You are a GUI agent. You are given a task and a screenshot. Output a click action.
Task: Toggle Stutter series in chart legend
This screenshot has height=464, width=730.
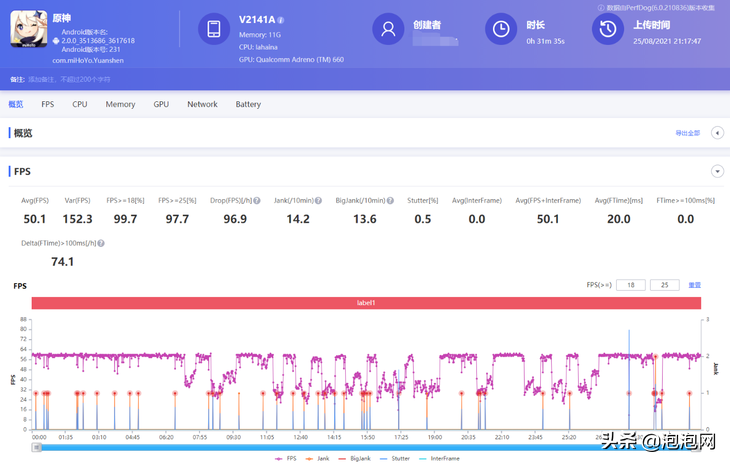click(x=395, y=458)
